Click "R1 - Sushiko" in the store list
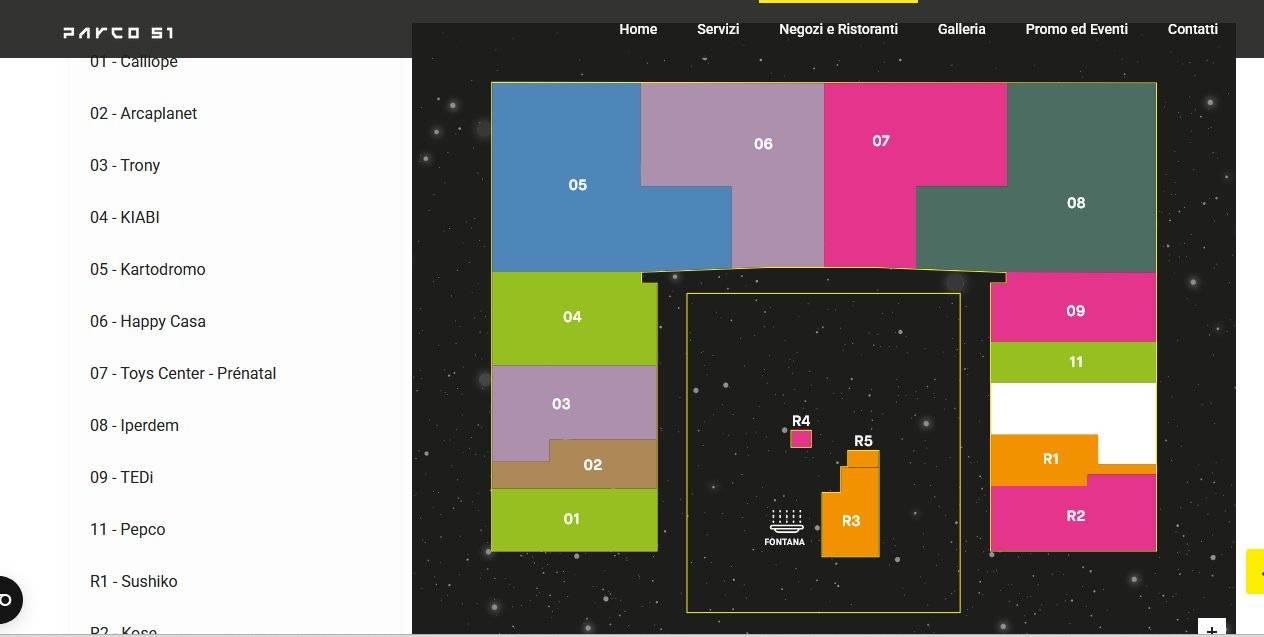The width and height of the screenshot is (1264, 637). pos(134,581)
